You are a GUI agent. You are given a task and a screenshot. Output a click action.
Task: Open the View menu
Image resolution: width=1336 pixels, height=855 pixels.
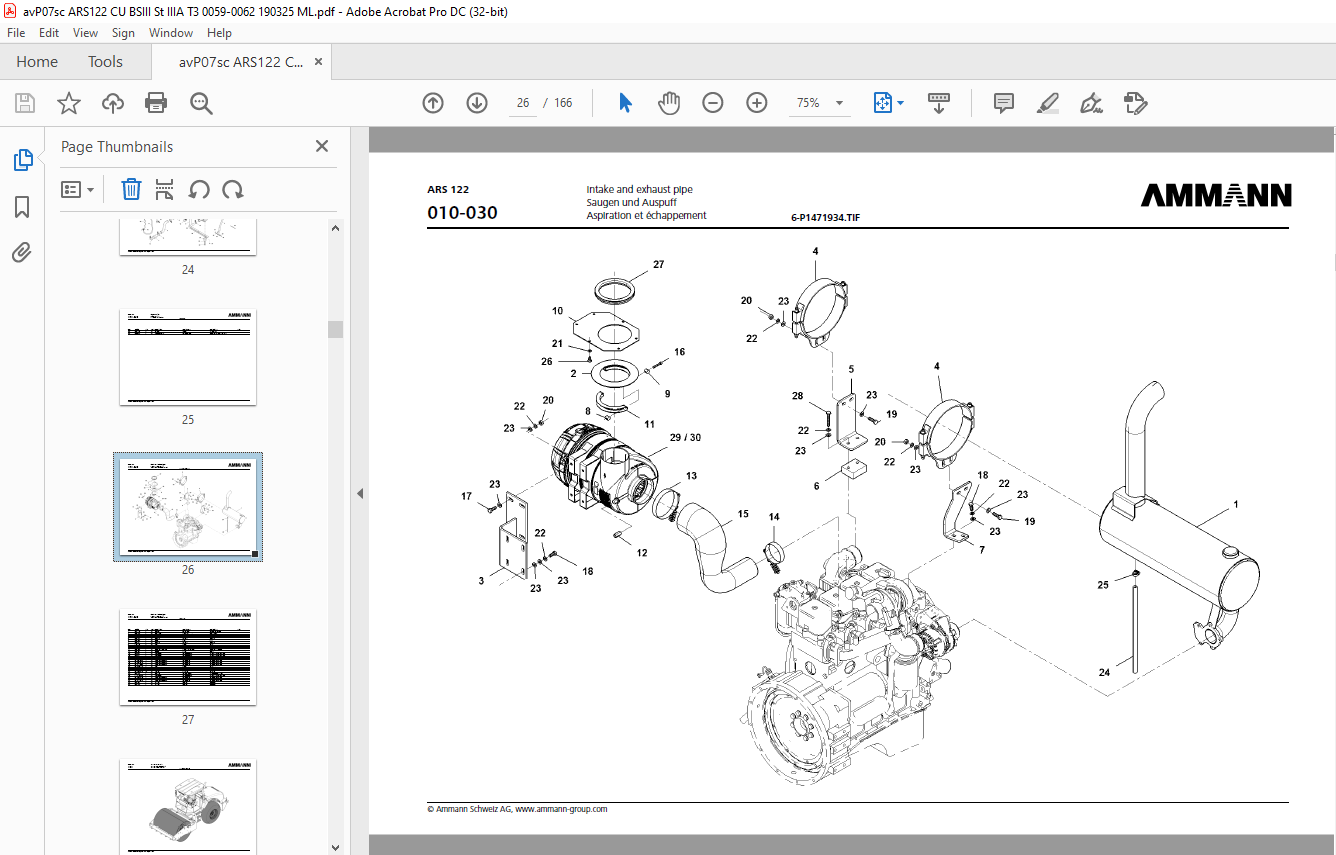tap(86, 33)
